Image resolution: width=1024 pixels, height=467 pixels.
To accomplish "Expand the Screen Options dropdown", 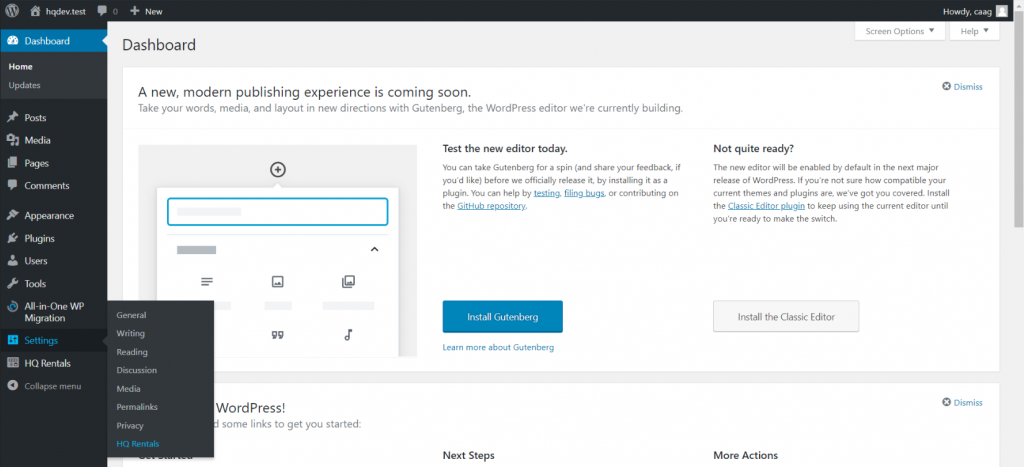I will (x=899, y=31).
